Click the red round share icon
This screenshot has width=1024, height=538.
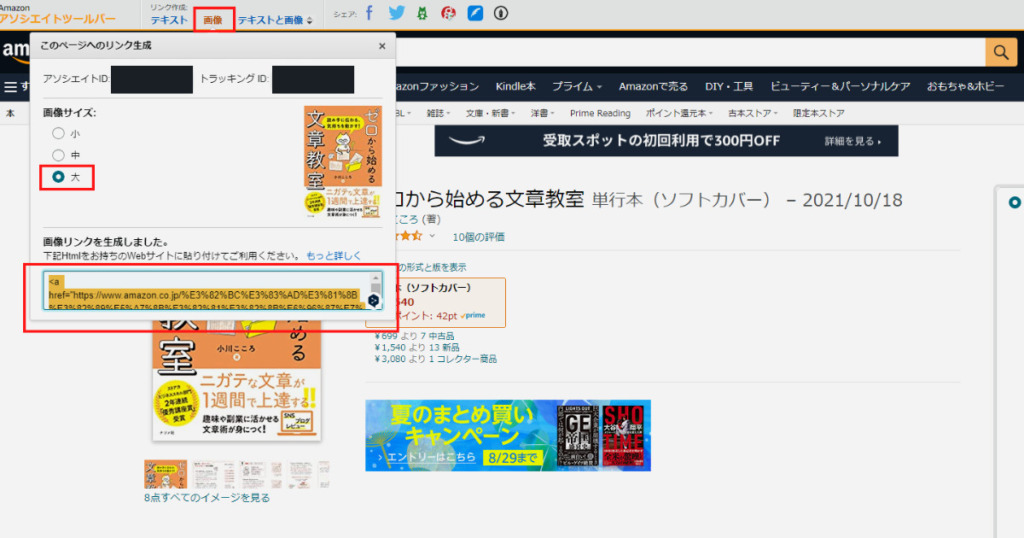coord(449,13)
